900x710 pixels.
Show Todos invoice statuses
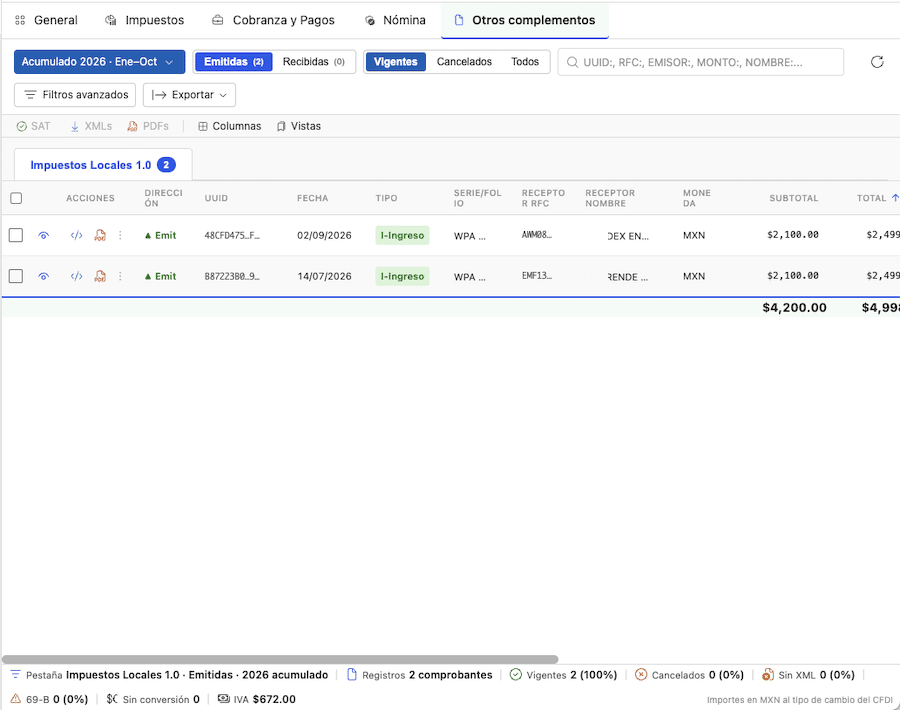525,62
